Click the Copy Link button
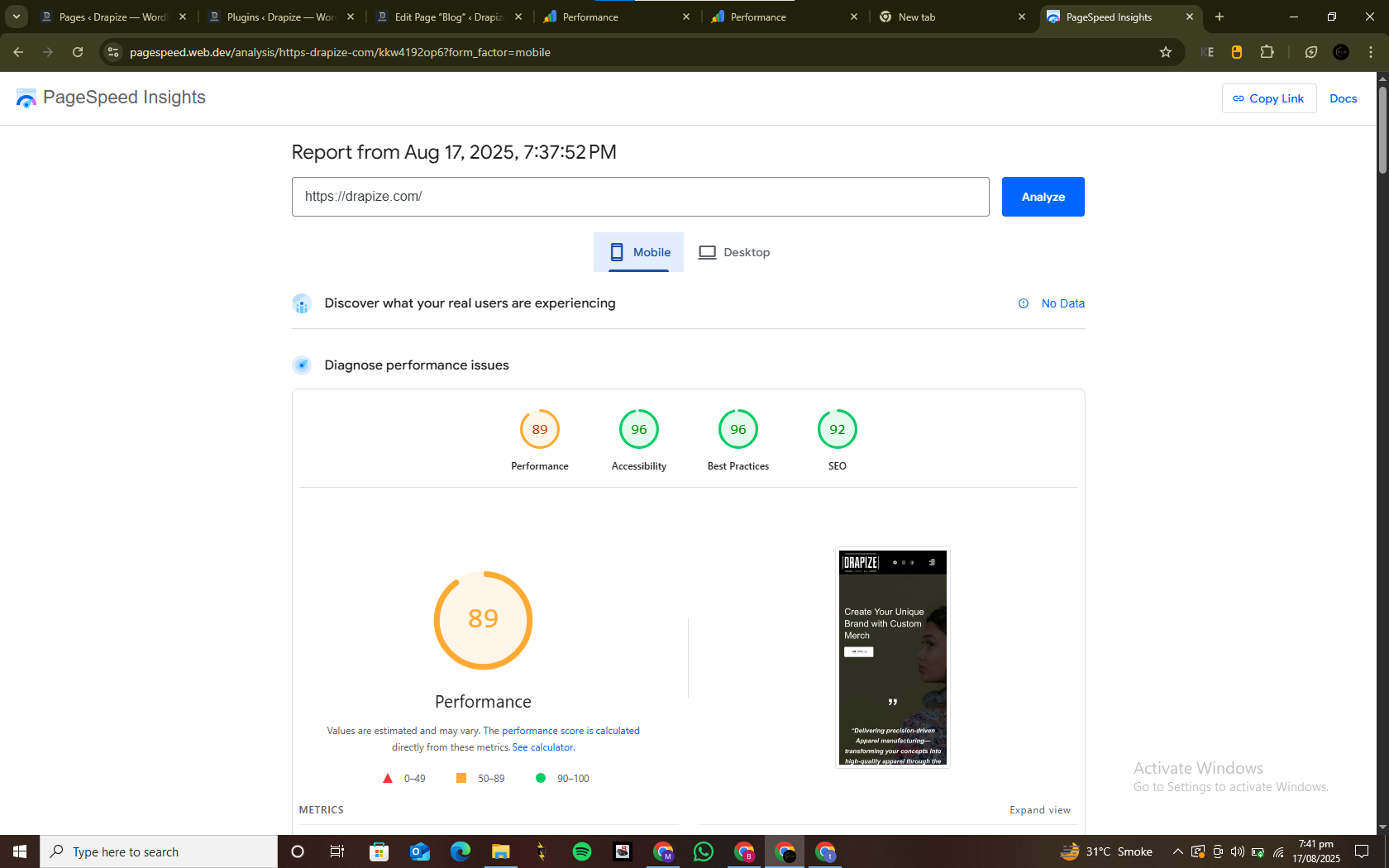Screen dimensions: 1389x868 [1268, 98]
